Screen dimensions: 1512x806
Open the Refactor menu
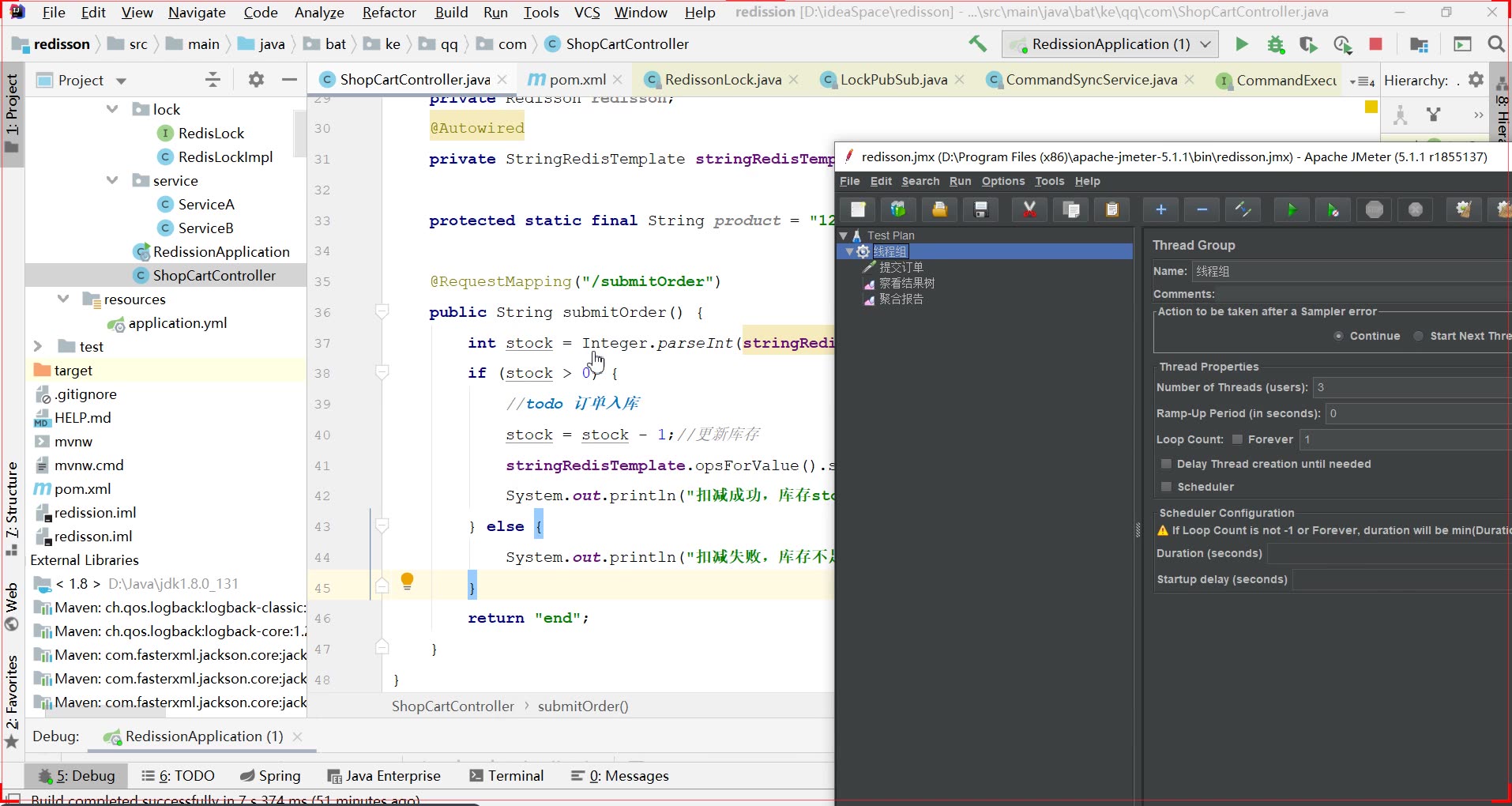389,12
